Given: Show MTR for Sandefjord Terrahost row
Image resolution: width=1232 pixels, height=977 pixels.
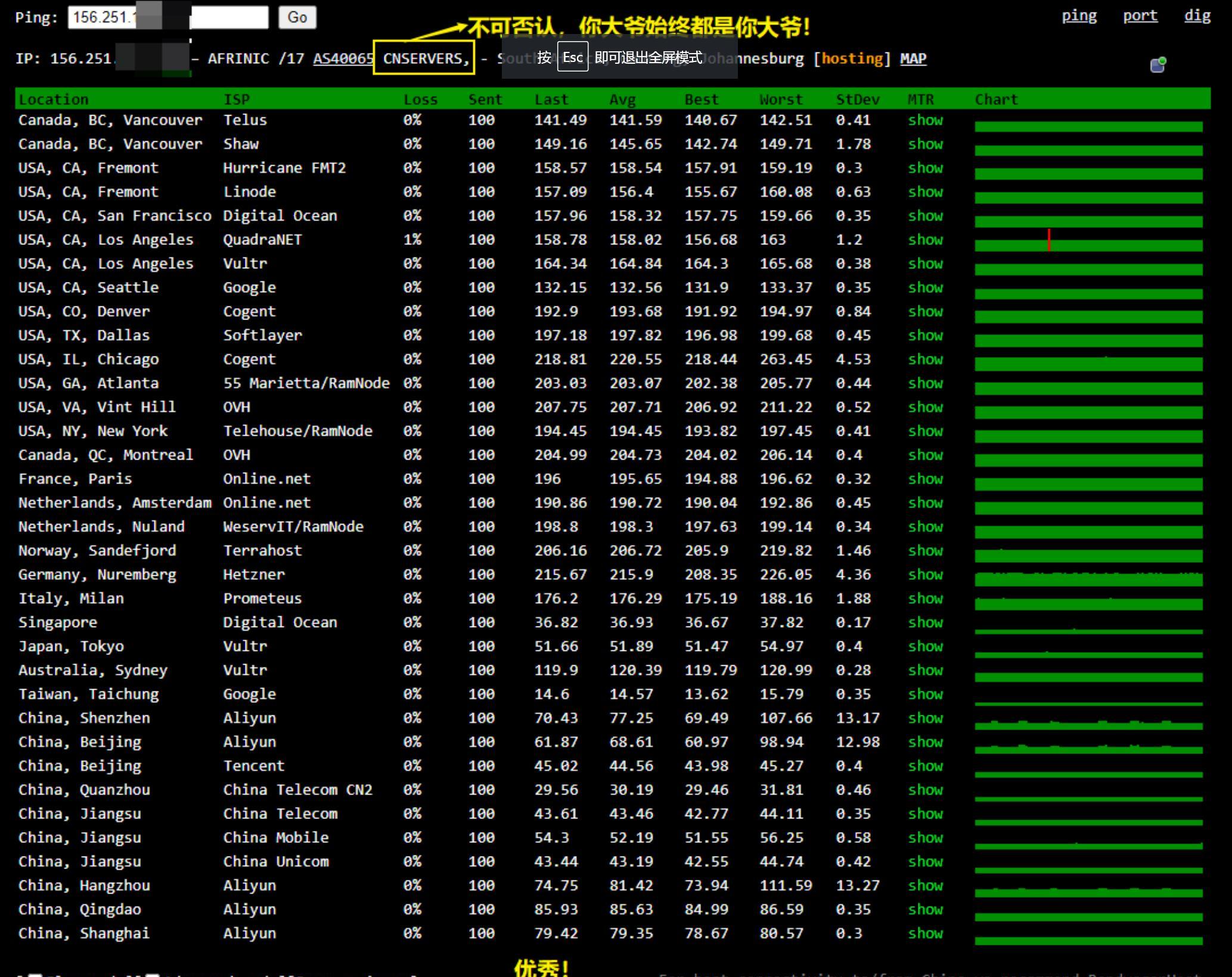Looking at the screenshot, I should [925, 550].
